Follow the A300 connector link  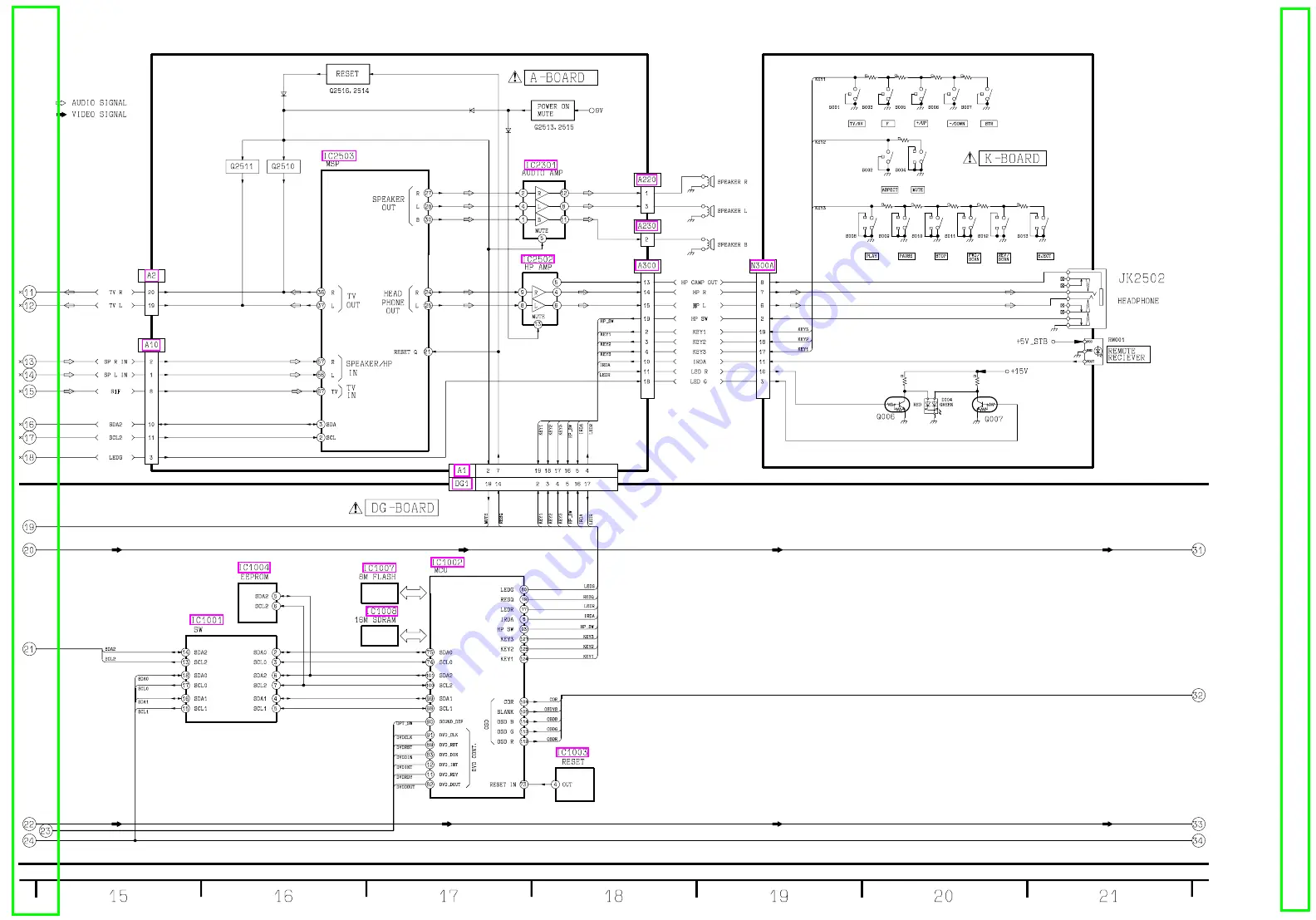coord(647,266)
